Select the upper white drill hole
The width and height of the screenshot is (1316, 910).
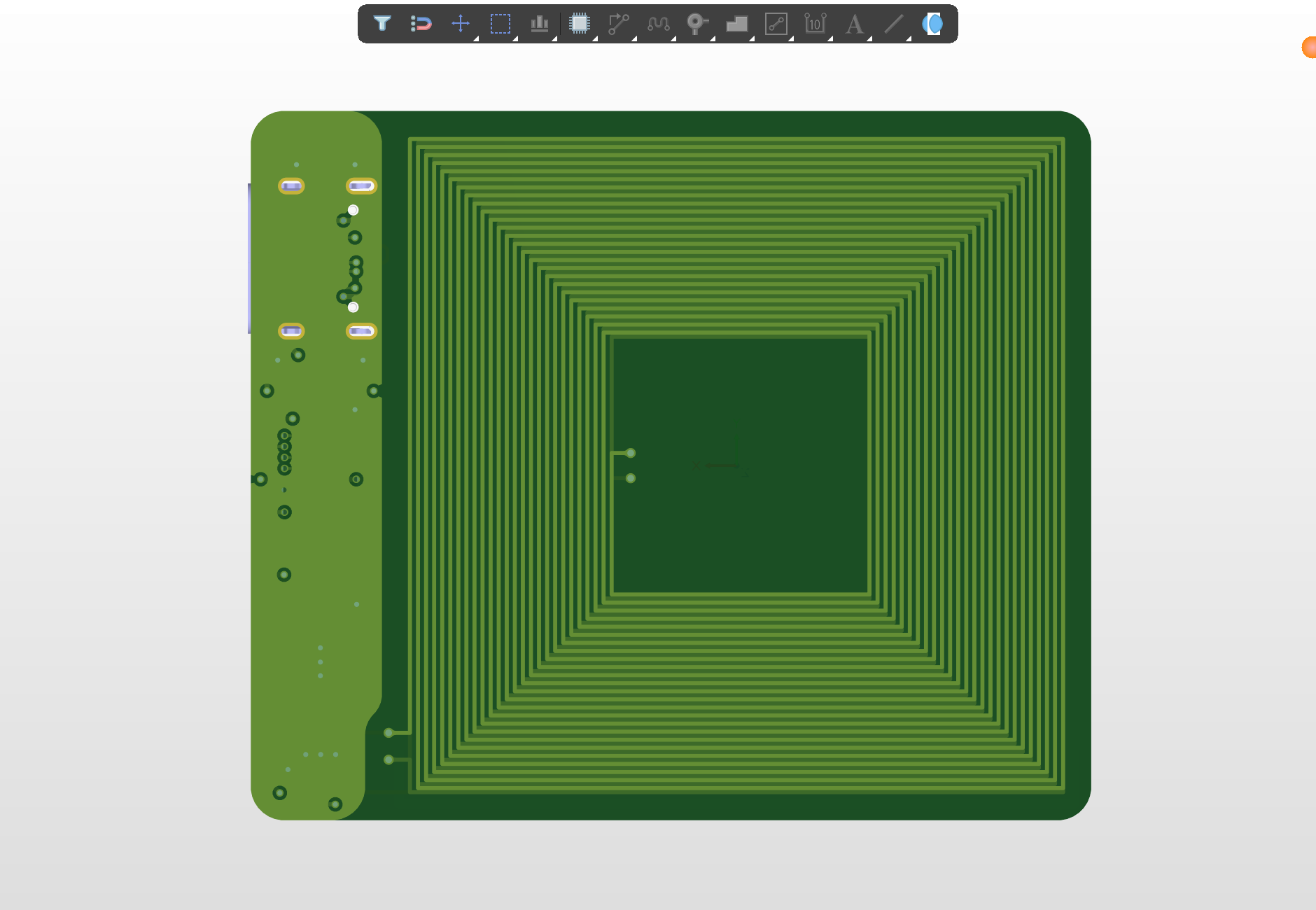pos(353,210)
